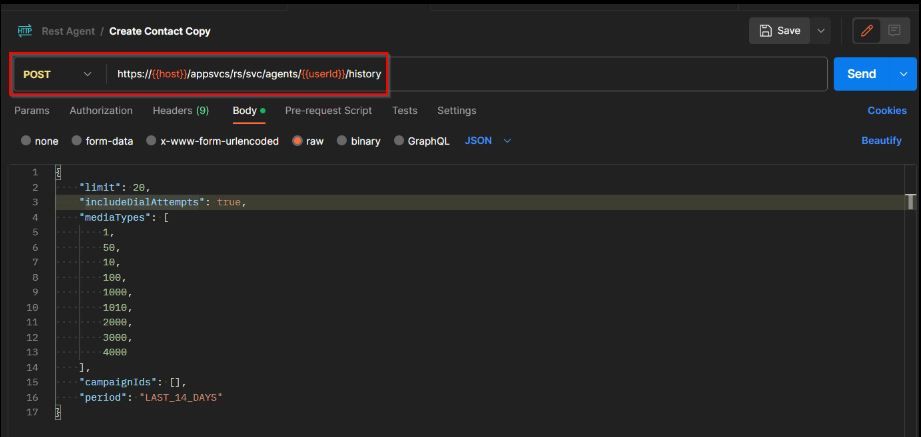The image size is (921, 437).
Task: Open the JSON format dropdown
Action: 488,141
